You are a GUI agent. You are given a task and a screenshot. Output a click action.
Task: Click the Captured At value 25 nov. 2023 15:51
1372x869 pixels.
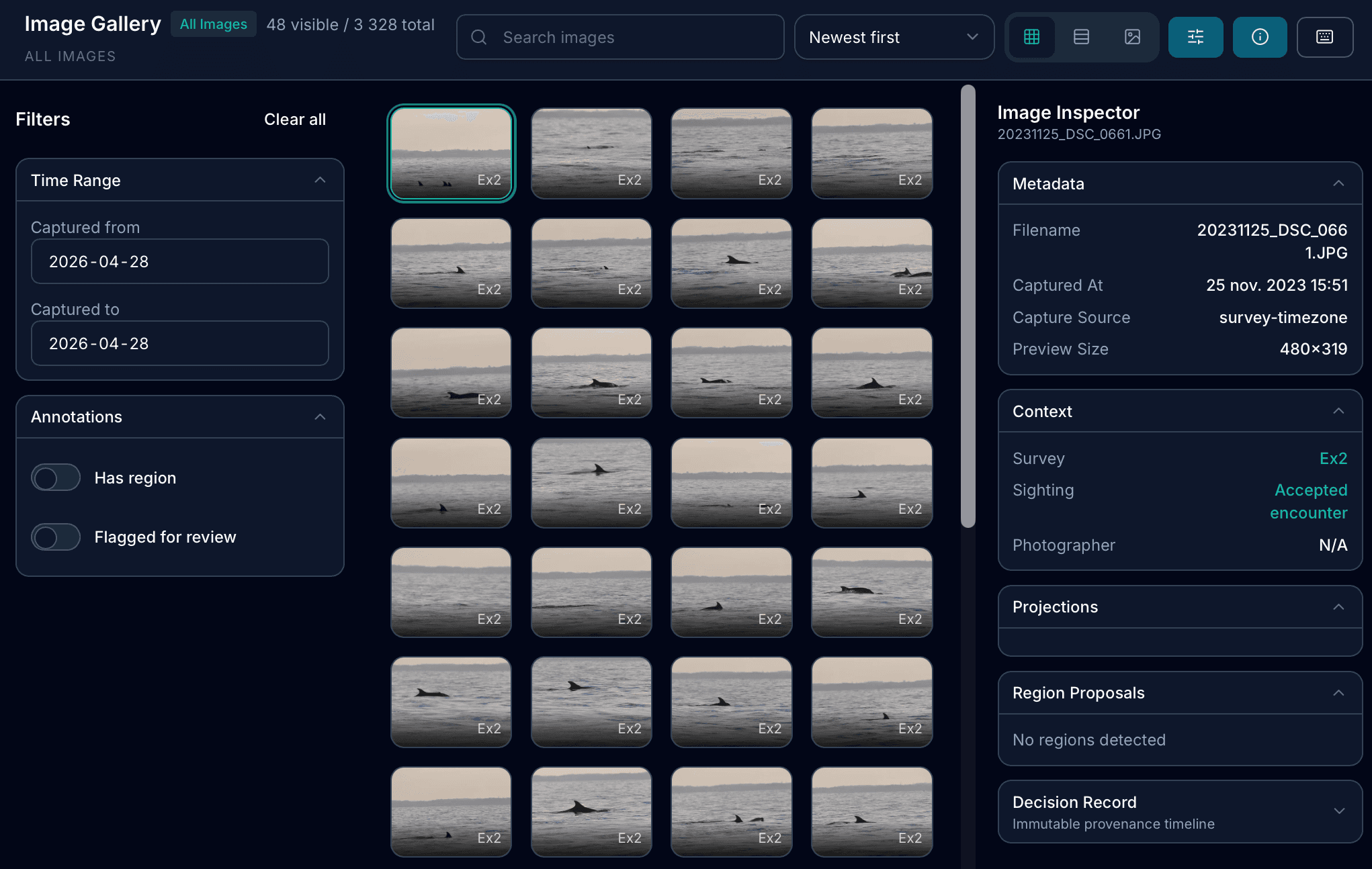pyautogui.click(x=1277, y=285)
